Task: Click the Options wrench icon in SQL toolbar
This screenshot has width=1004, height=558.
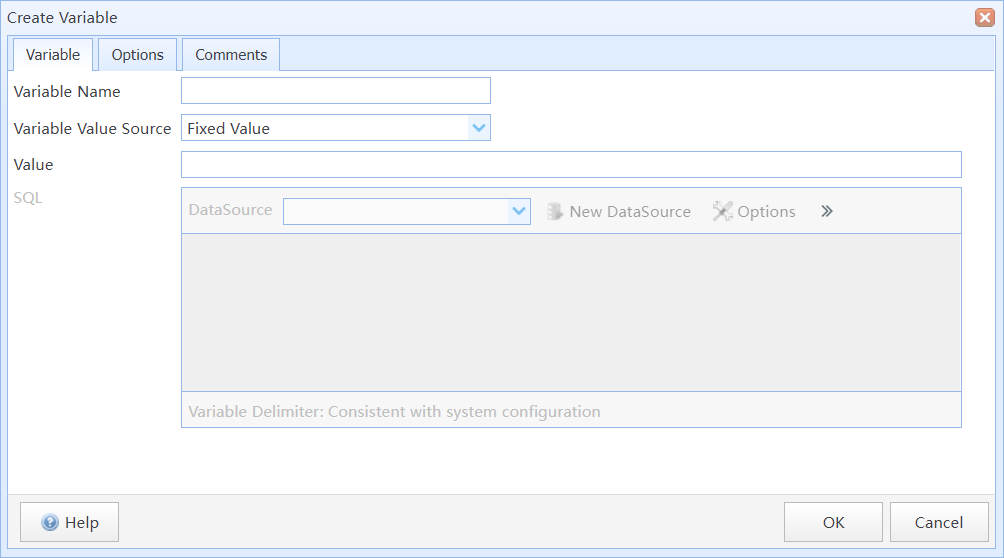Action: pos(723,211)
